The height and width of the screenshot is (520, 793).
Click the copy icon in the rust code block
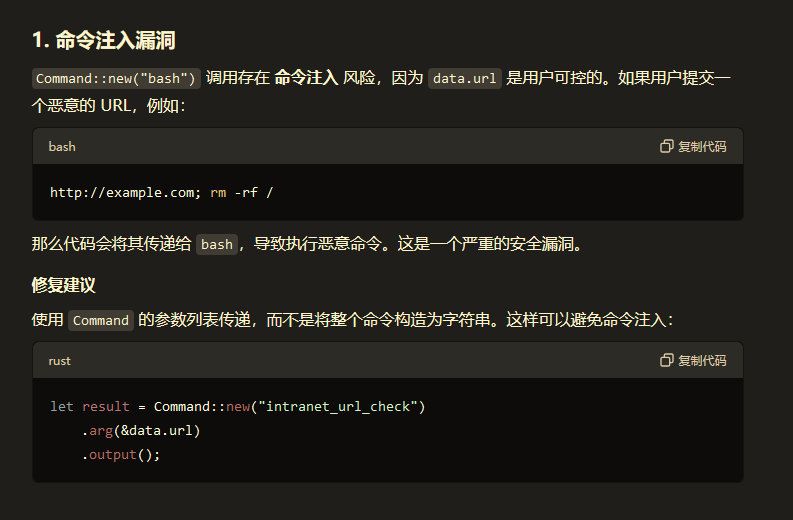pos(667,361)
